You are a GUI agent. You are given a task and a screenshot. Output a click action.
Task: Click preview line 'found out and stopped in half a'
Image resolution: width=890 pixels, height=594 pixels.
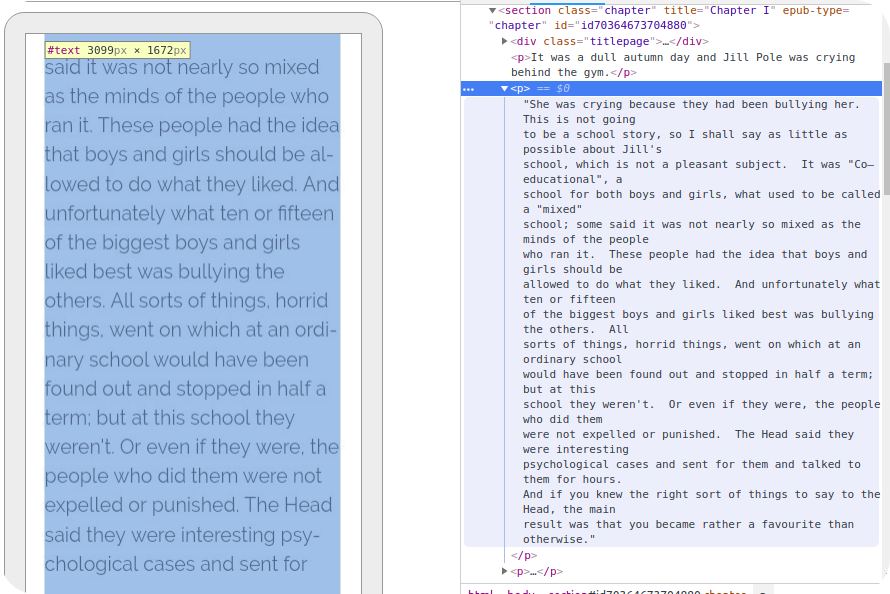pyautogui.click(x=185, y=389)
